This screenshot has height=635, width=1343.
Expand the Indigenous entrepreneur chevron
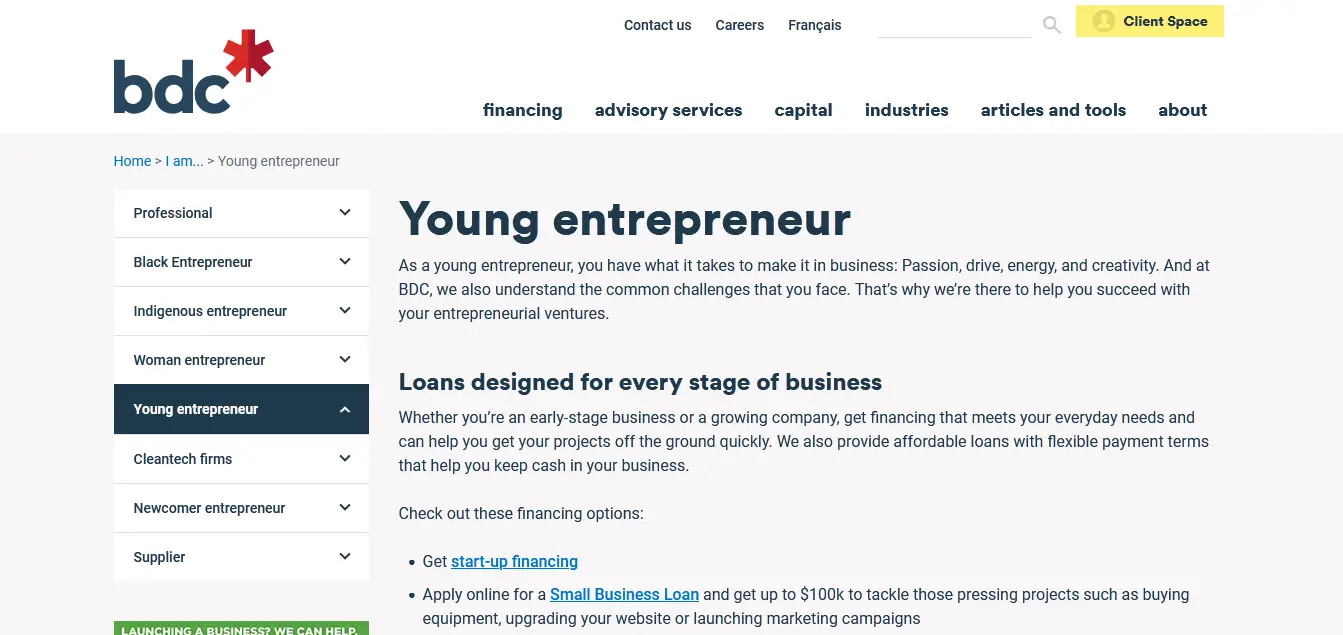coord(345,311)
